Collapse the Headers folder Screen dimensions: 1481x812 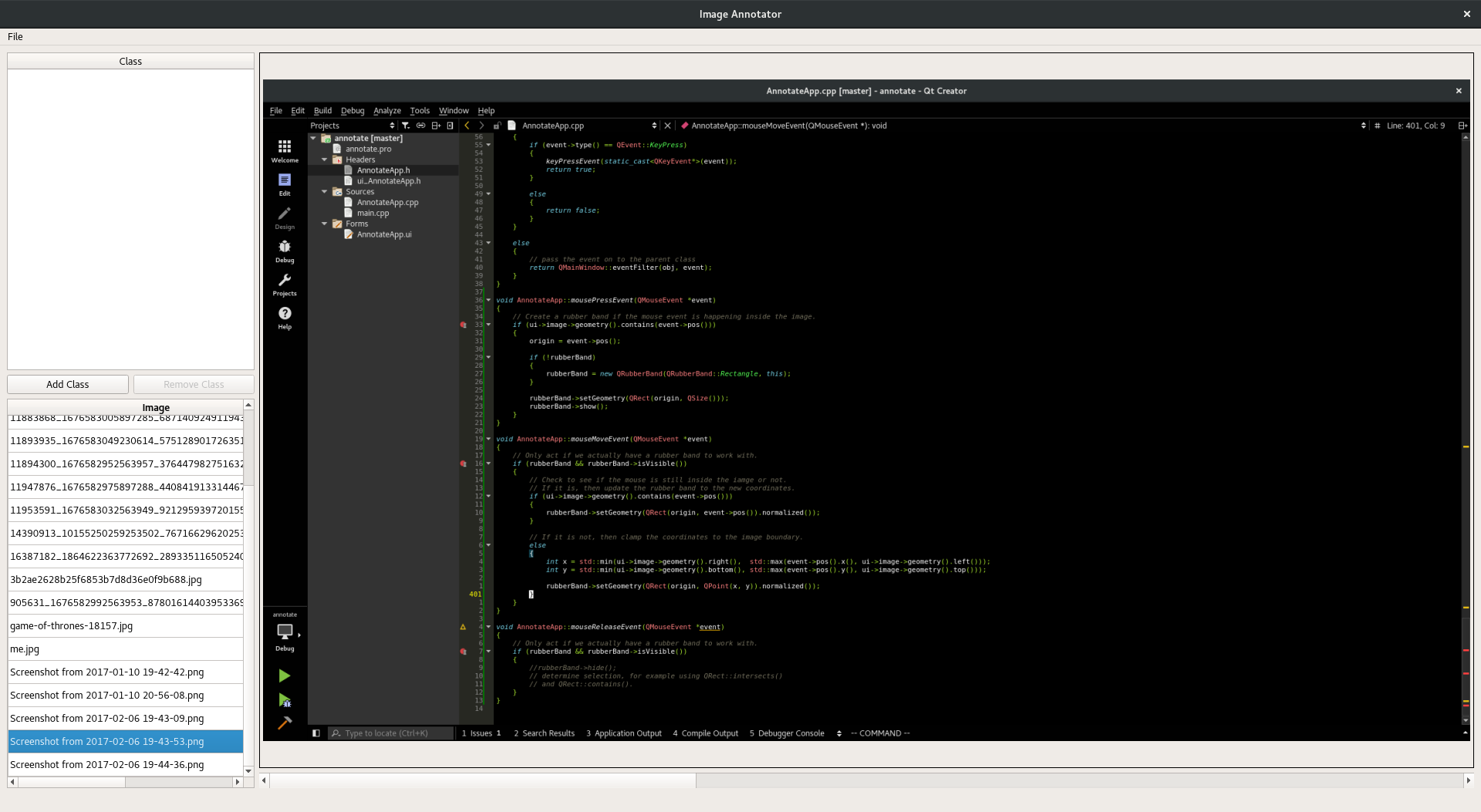click(325, 160)
